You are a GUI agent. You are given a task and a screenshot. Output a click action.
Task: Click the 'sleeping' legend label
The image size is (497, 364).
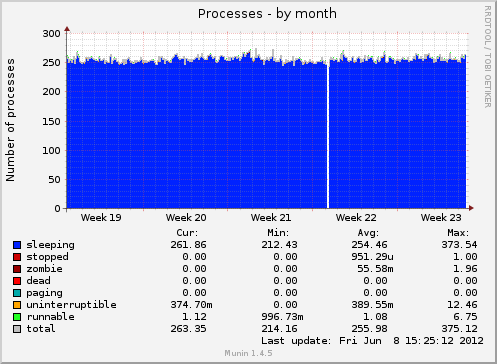pos(50,245)
